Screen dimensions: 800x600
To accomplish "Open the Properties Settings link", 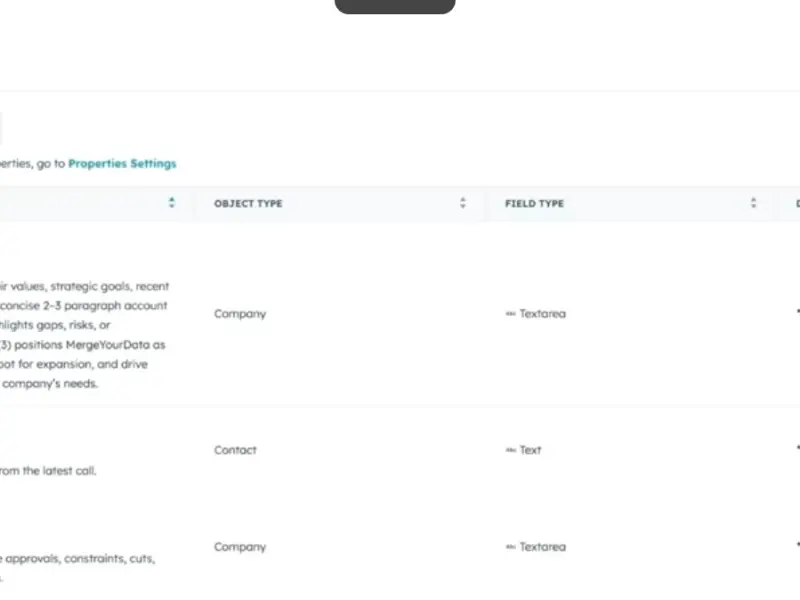I will click(x=122, y=163).
